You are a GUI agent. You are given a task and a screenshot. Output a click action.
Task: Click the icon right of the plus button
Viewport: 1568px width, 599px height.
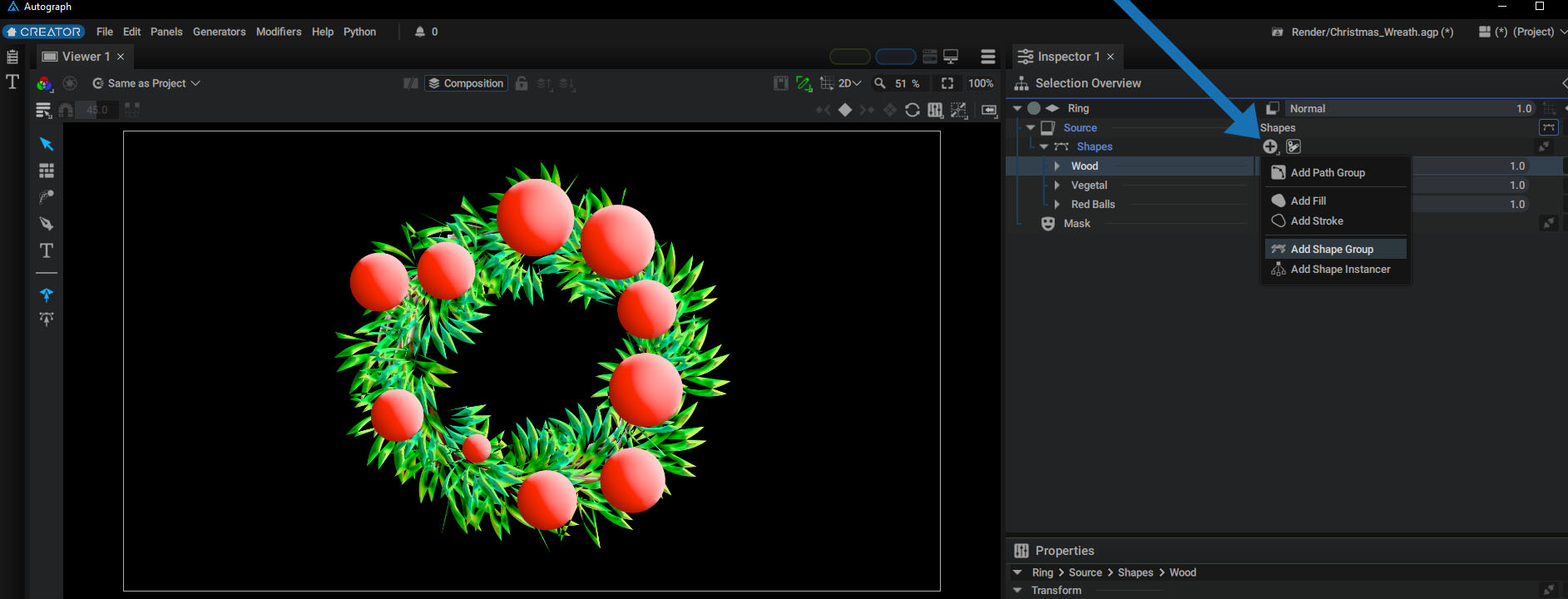click(1293, 146)
